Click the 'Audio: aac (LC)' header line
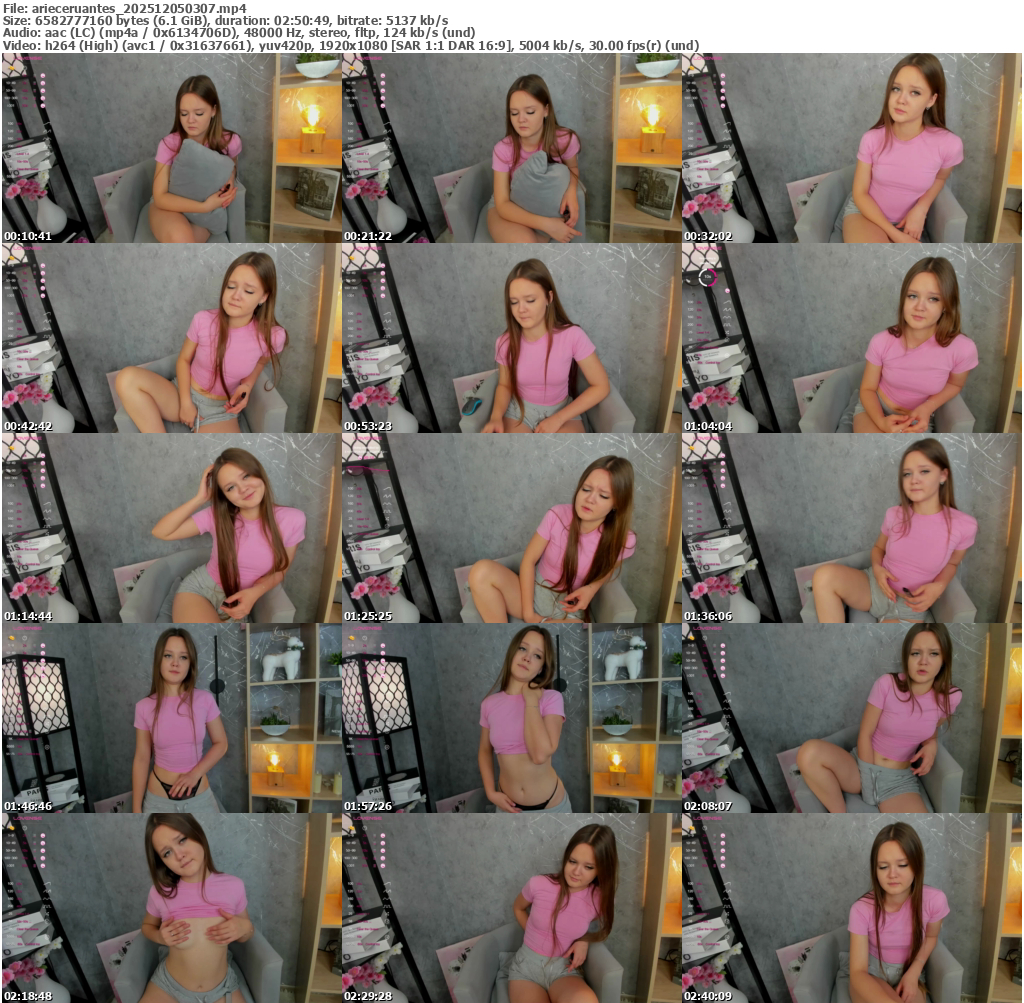This screenshot has width=1024, height=1003. 239,33
